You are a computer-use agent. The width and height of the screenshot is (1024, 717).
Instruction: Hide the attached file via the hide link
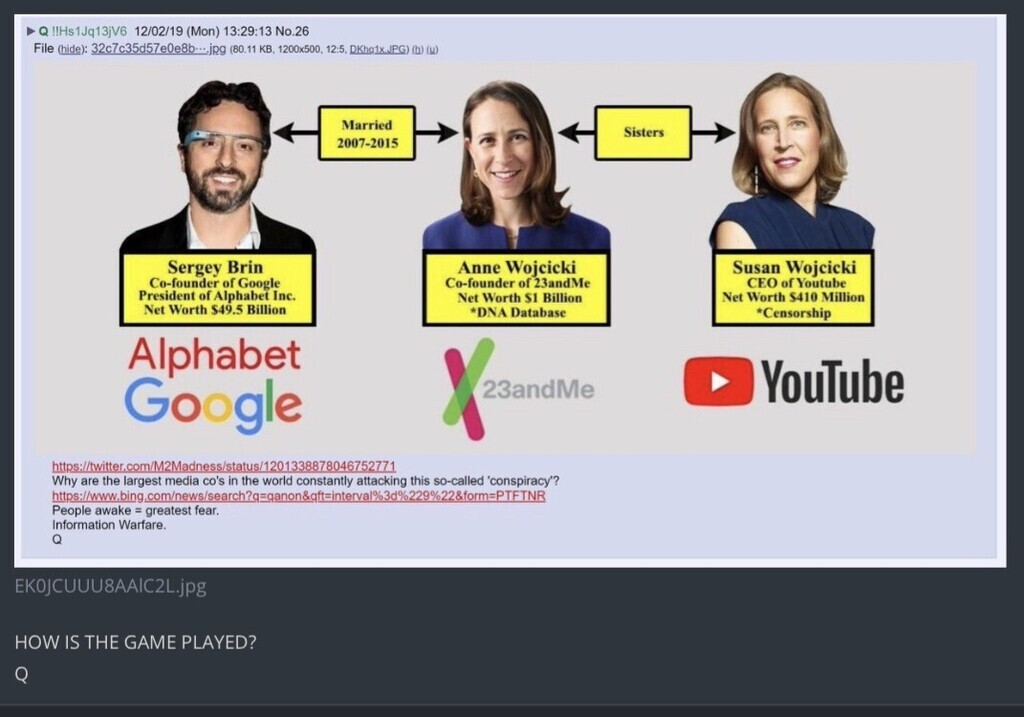71,49
